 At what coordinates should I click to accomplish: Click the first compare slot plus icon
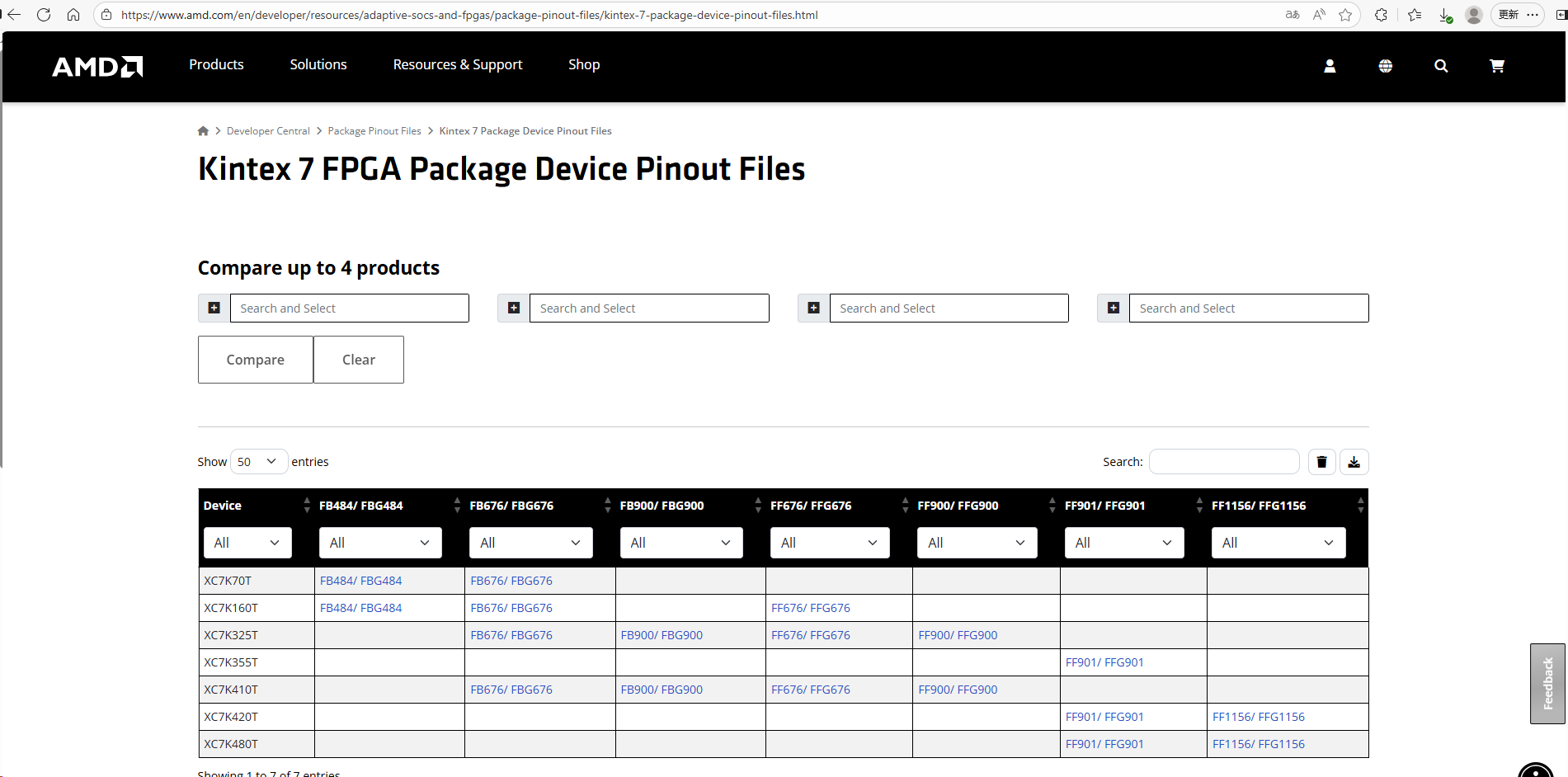tap(214, 308)
